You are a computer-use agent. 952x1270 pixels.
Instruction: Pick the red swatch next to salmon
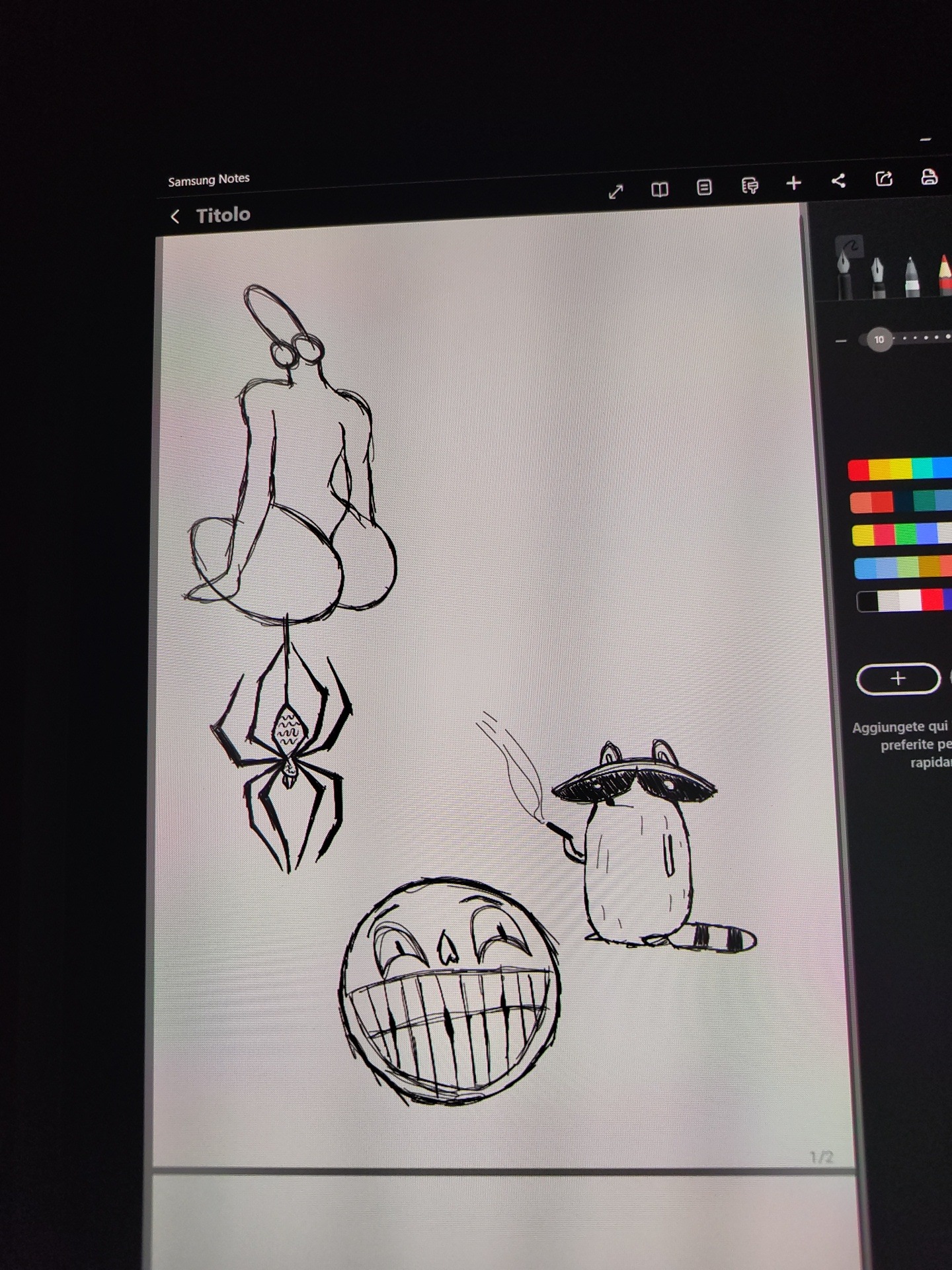pos(883,502)
